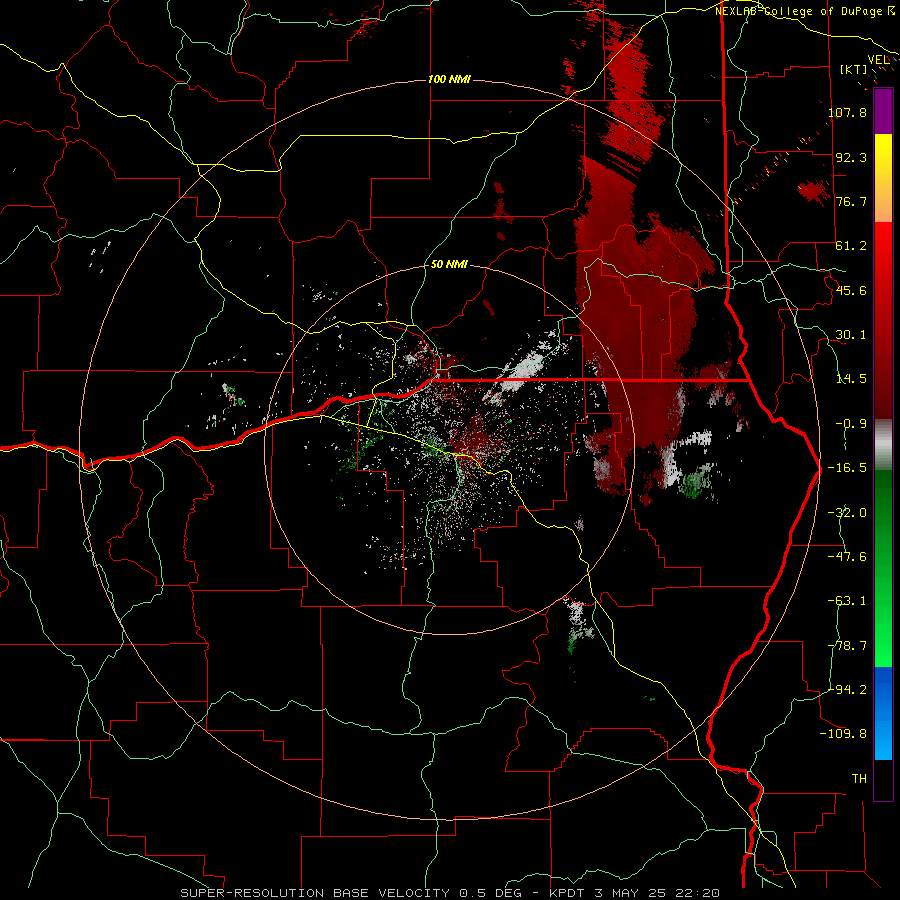Select the -78.7 velocity scale value

coord(847,646)
